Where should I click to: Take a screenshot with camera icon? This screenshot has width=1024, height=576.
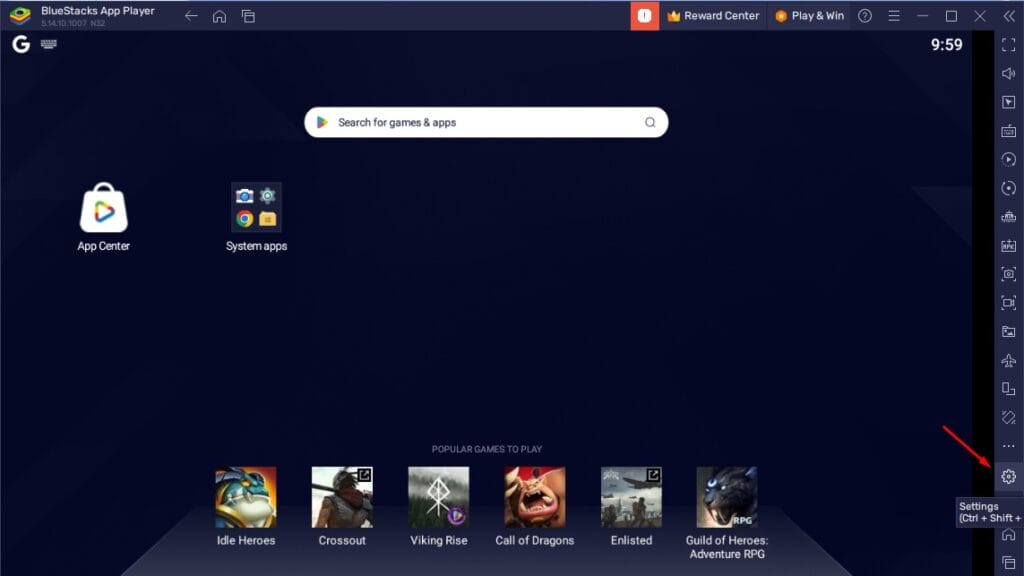(1008, 274)
